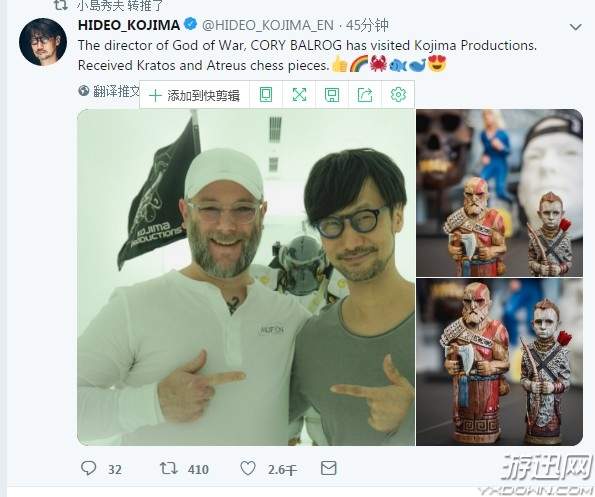Retweet using the retweet arrows icon
Image resolution: width=595 pixels, height=497 pixels.
[168, 468]
